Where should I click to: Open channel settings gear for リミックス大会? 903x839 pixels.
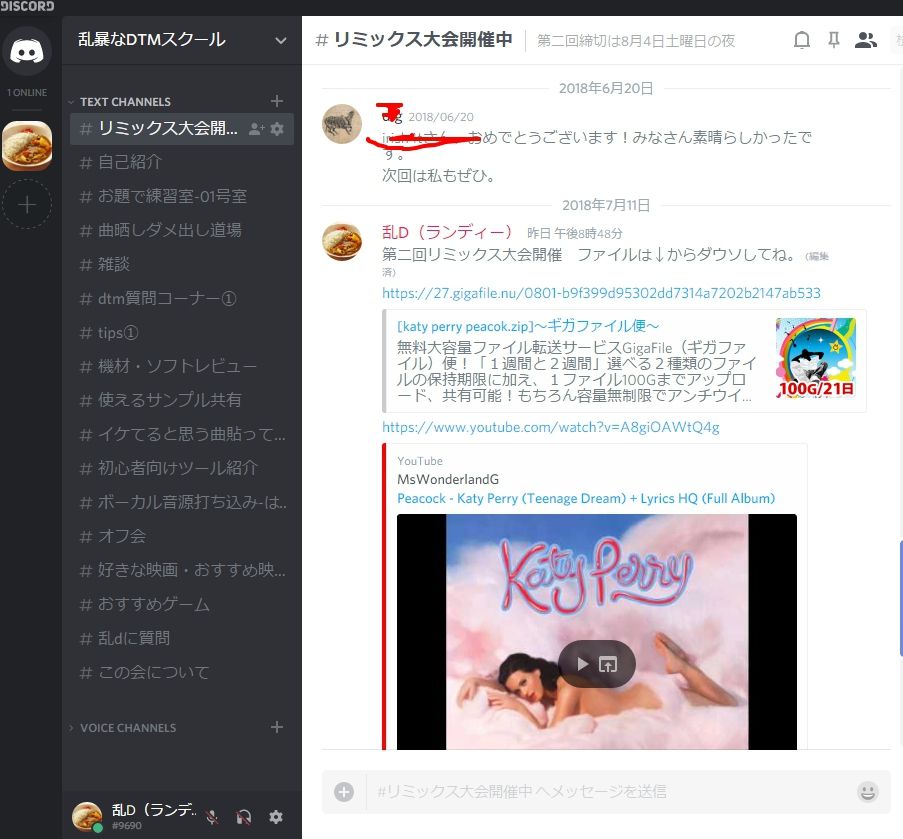pyautogui.click(x=277, y=128)
